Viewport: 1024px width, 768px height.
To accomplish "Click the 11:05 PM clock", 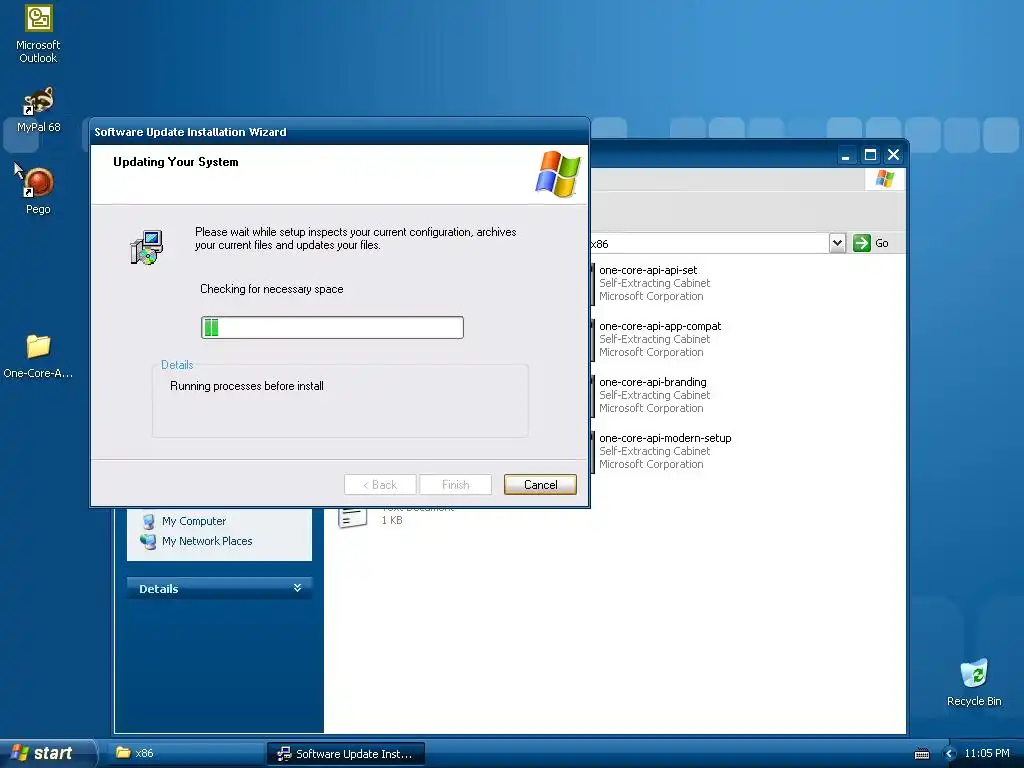I will coord(987,753).
